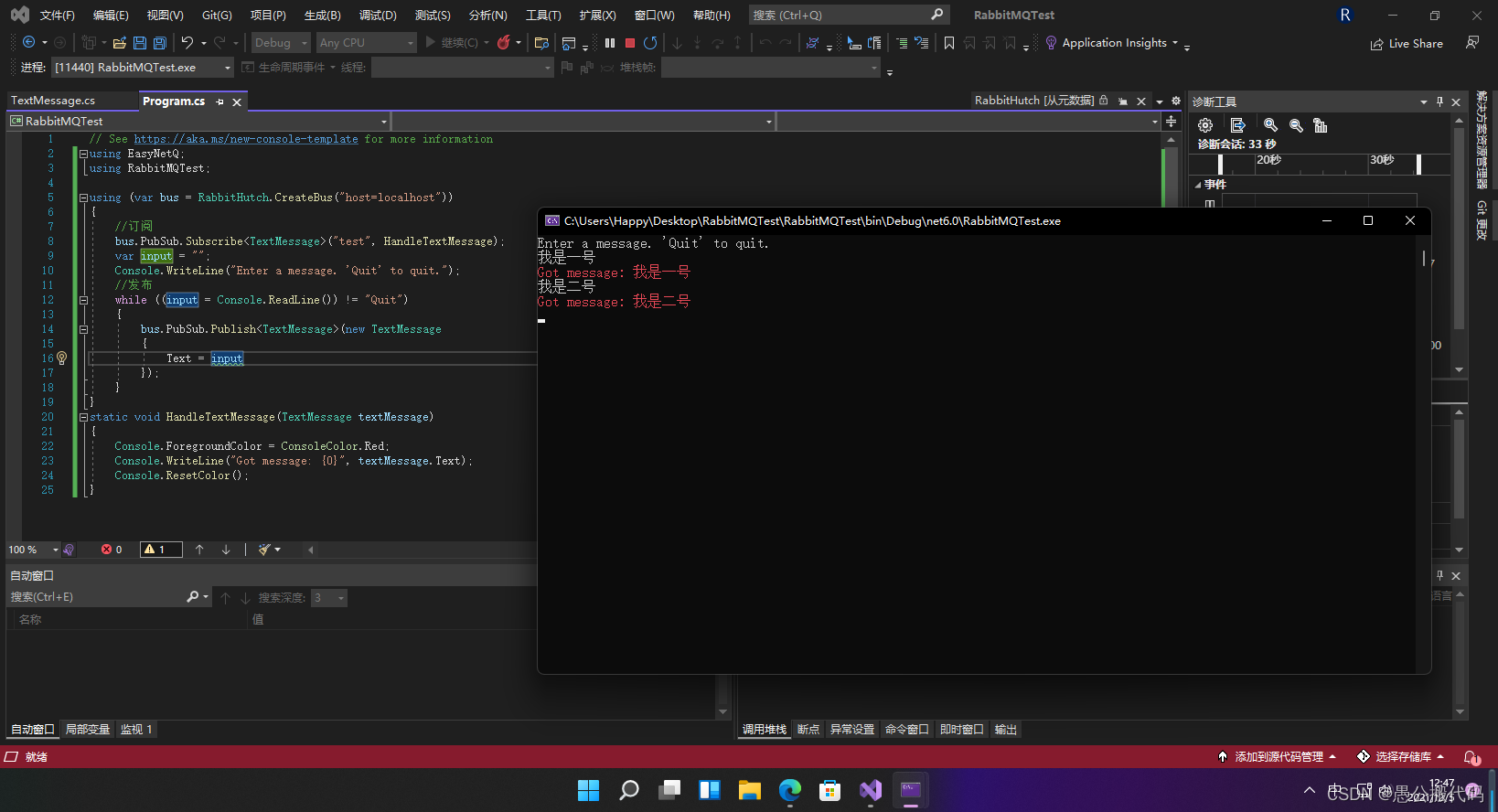This screenshot has width=1498, height=812.
Task: Click the taskbar search magnifier
Action: point(629,790)
